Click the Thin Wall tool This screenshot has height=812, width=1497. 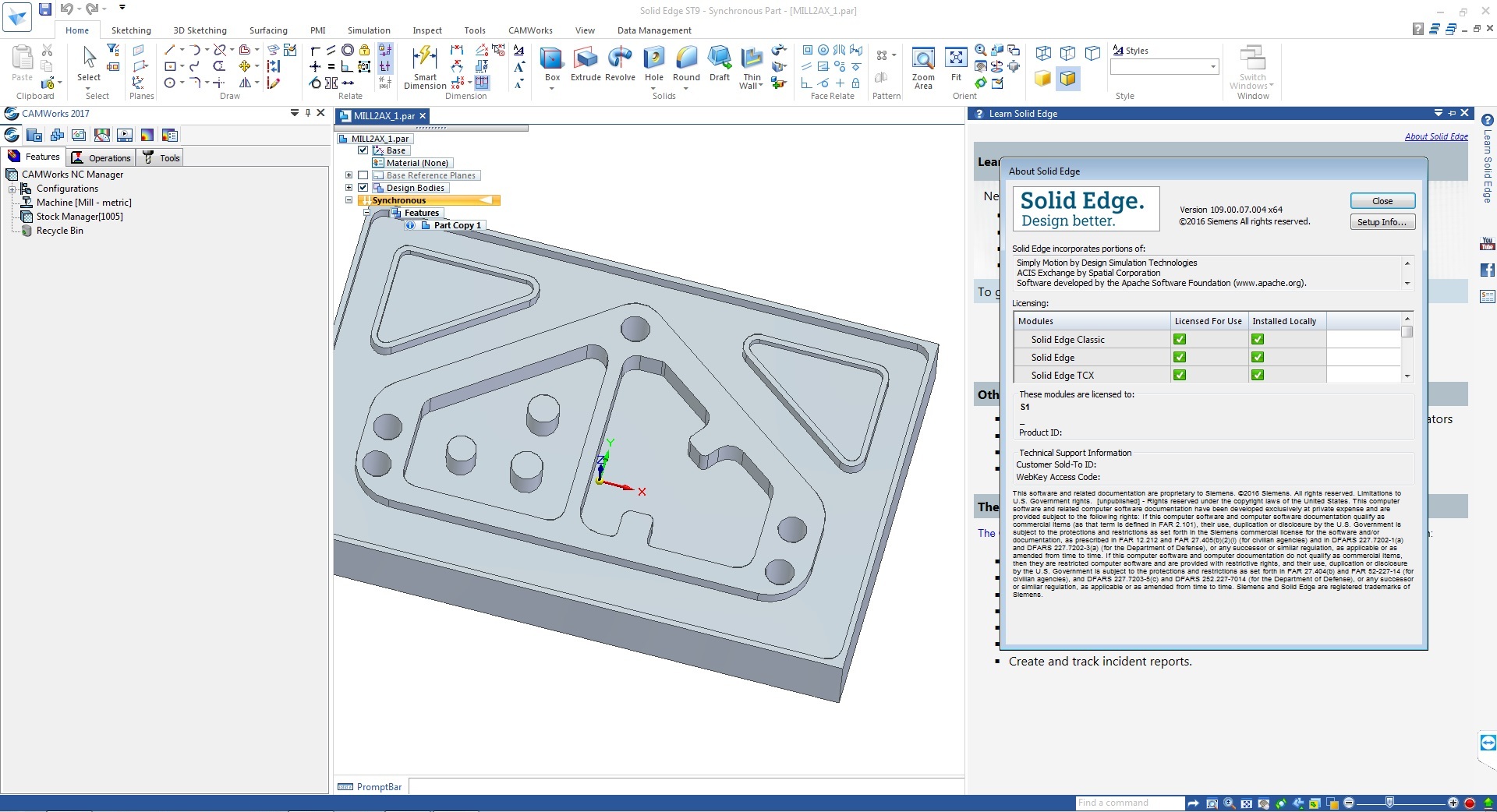tap(752, 66)
